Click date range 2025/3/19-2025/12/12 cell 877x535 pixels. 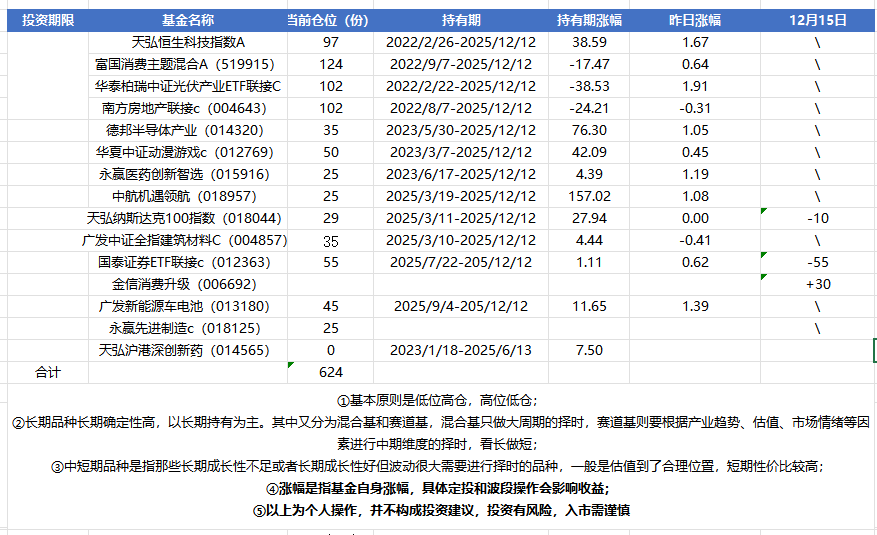[461, 196]
